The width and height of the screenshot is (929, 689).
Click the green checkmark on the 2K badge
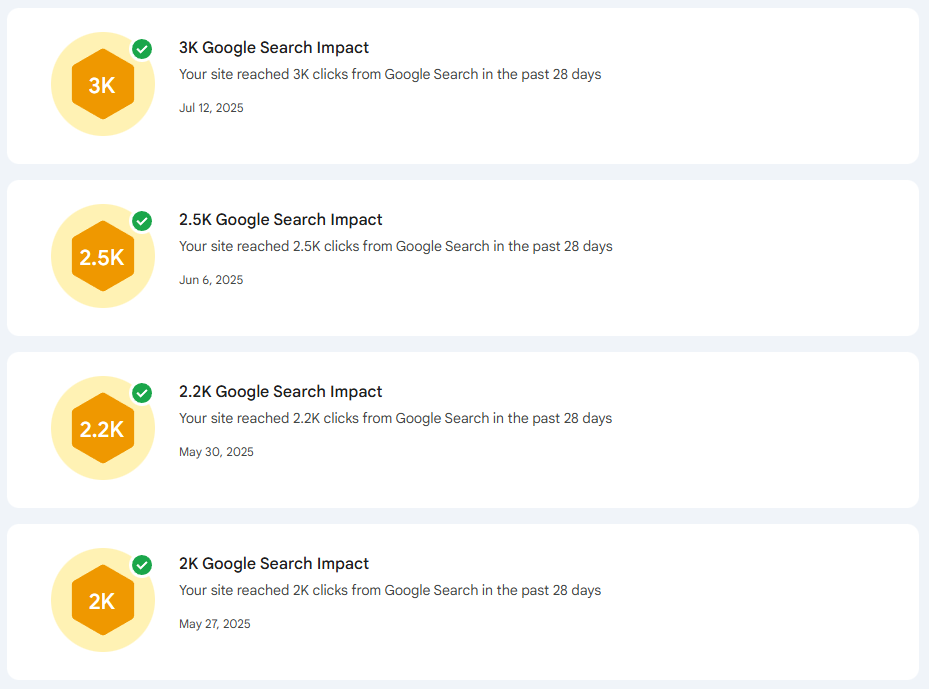142,566
